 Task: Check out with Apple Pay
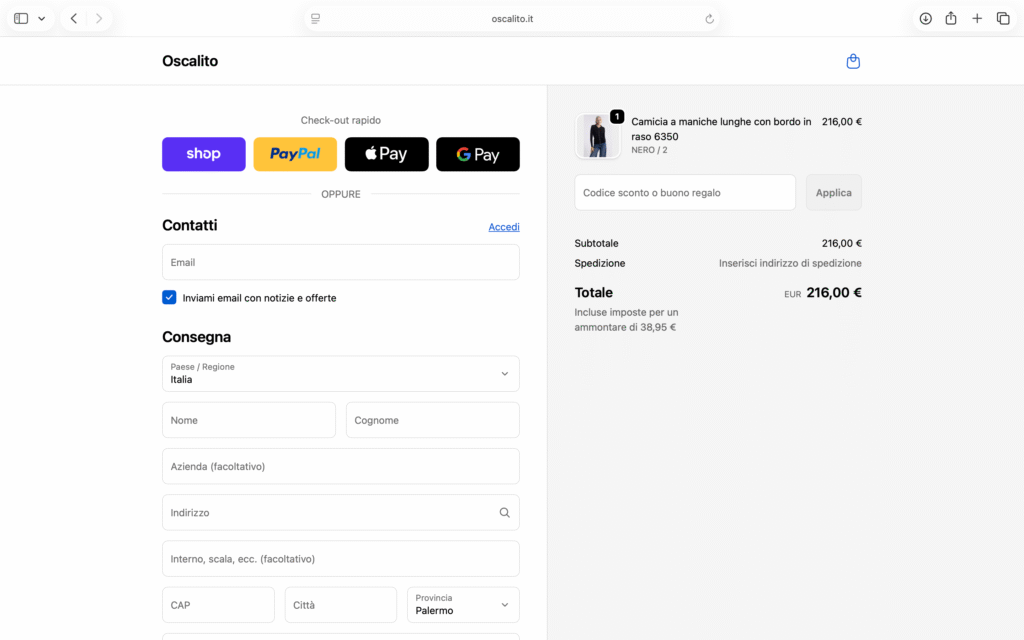387,154
